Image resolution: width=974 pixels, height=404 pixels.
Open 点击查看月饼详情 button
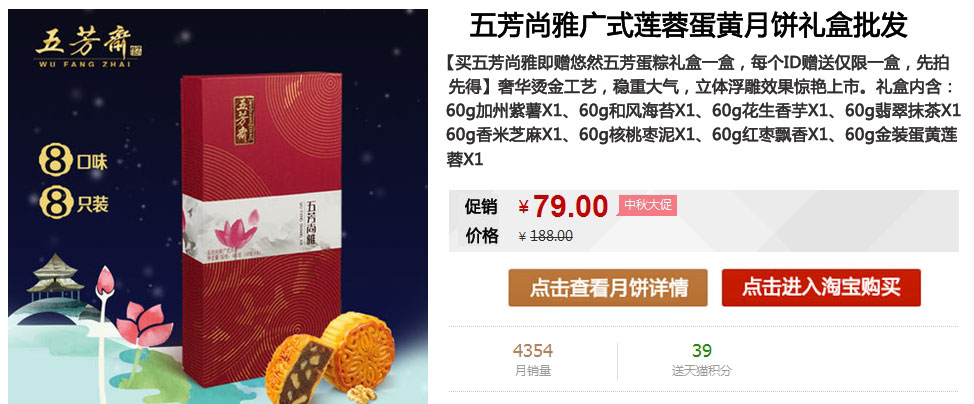[608, 288]
